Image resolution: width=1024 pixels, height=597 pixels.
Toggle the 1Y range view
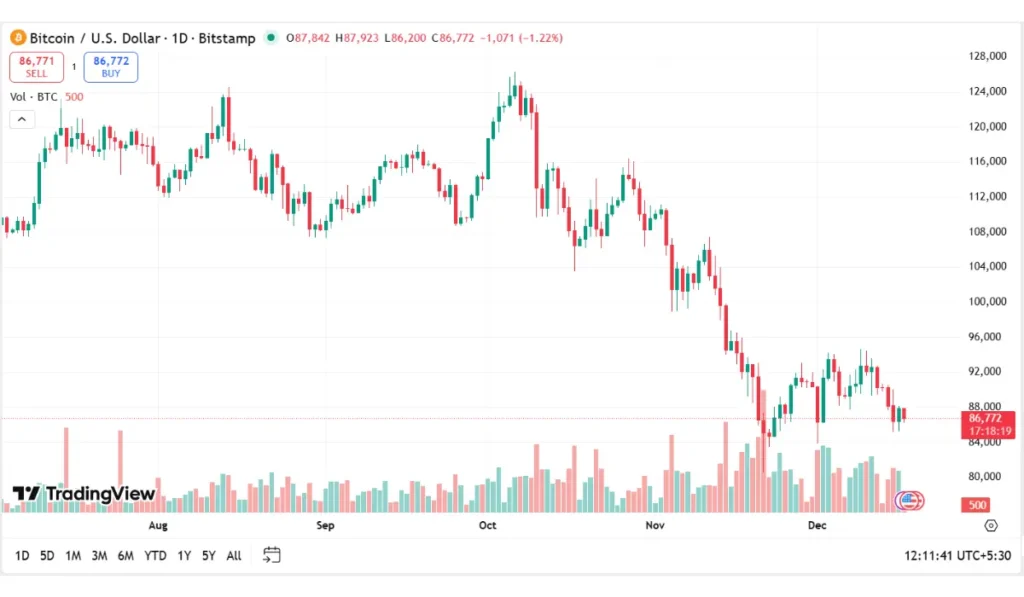183,555
